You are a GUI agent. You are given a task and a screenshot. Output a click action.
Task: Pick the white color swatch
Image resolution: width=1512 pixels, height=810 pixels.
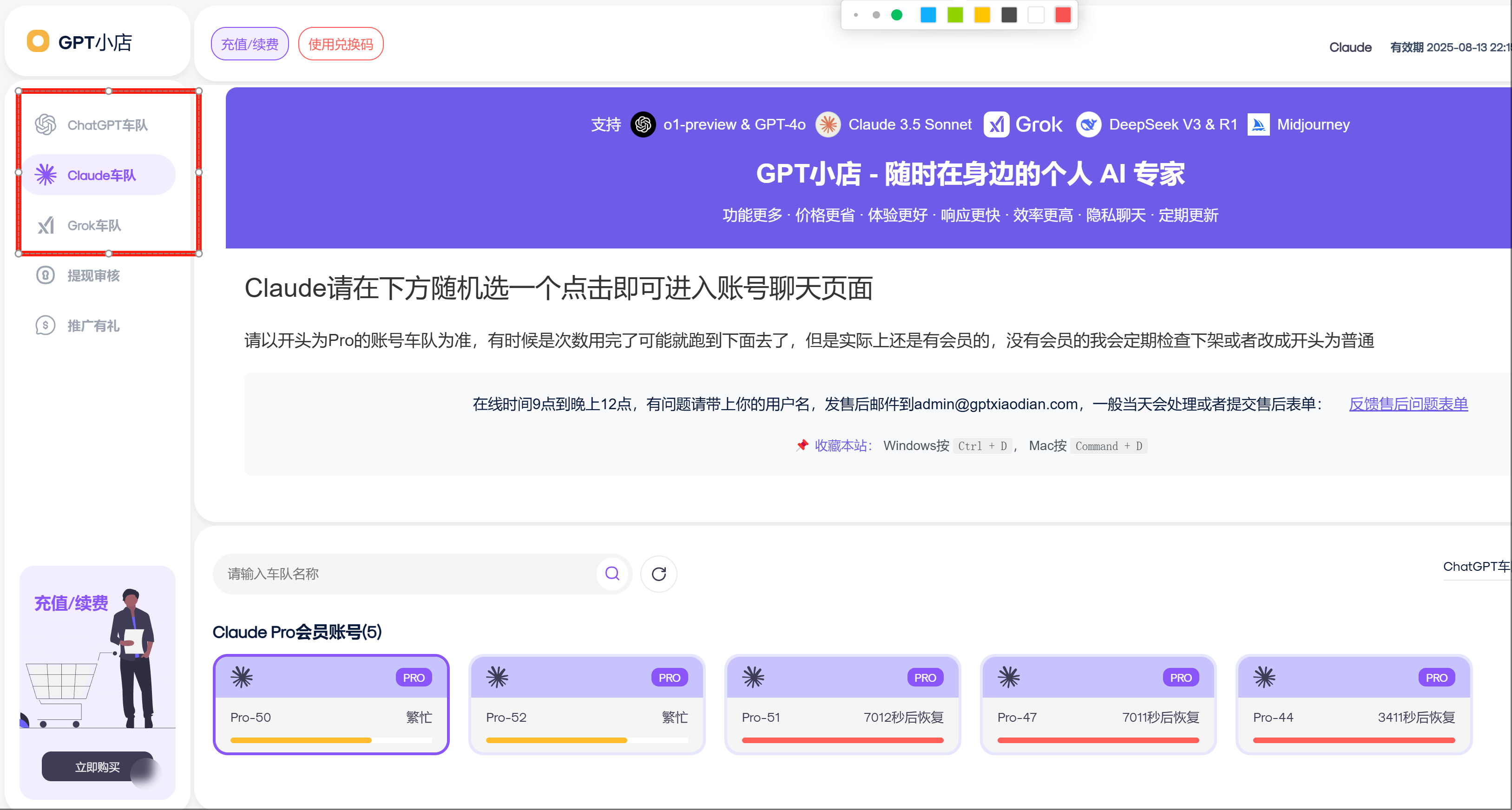tap(1036, 15)
